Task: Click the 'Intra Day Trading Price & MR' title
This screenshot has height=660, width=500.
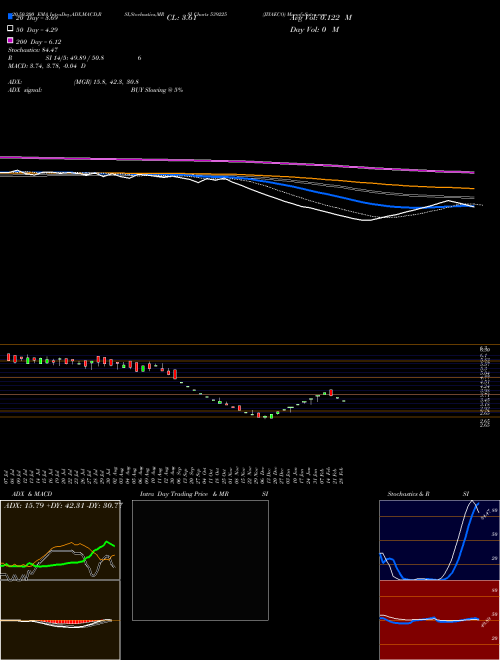Action: [184, 494]
